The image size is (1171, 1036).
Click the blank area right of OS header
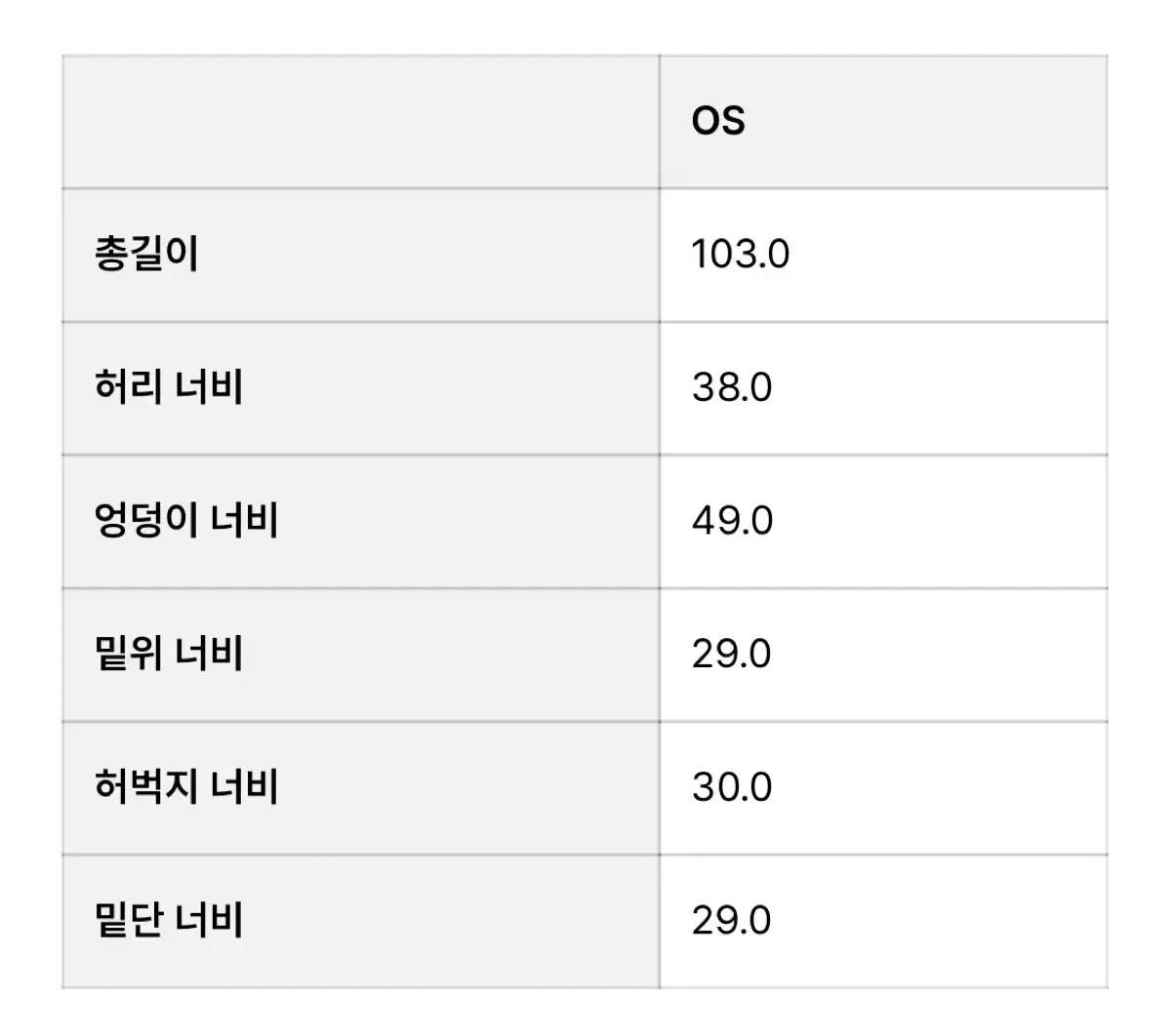(927, 121)
